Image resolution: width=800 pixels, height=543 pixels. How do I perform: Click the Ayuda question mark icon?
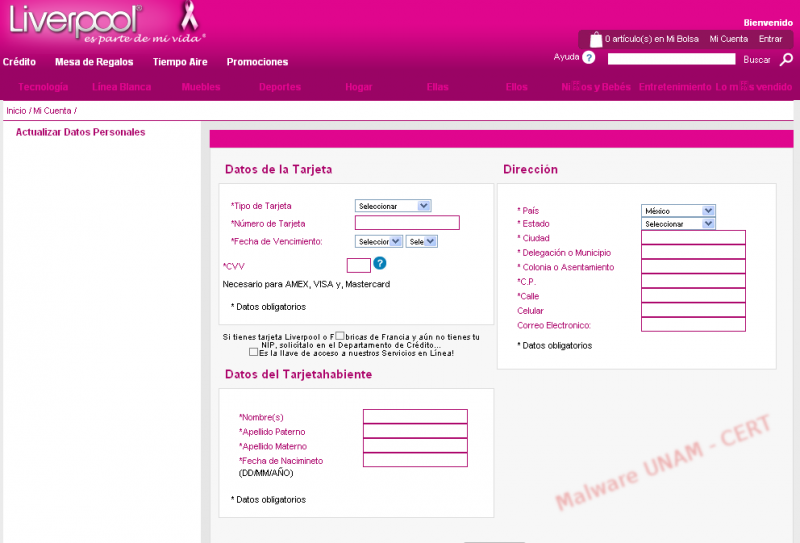589,58
